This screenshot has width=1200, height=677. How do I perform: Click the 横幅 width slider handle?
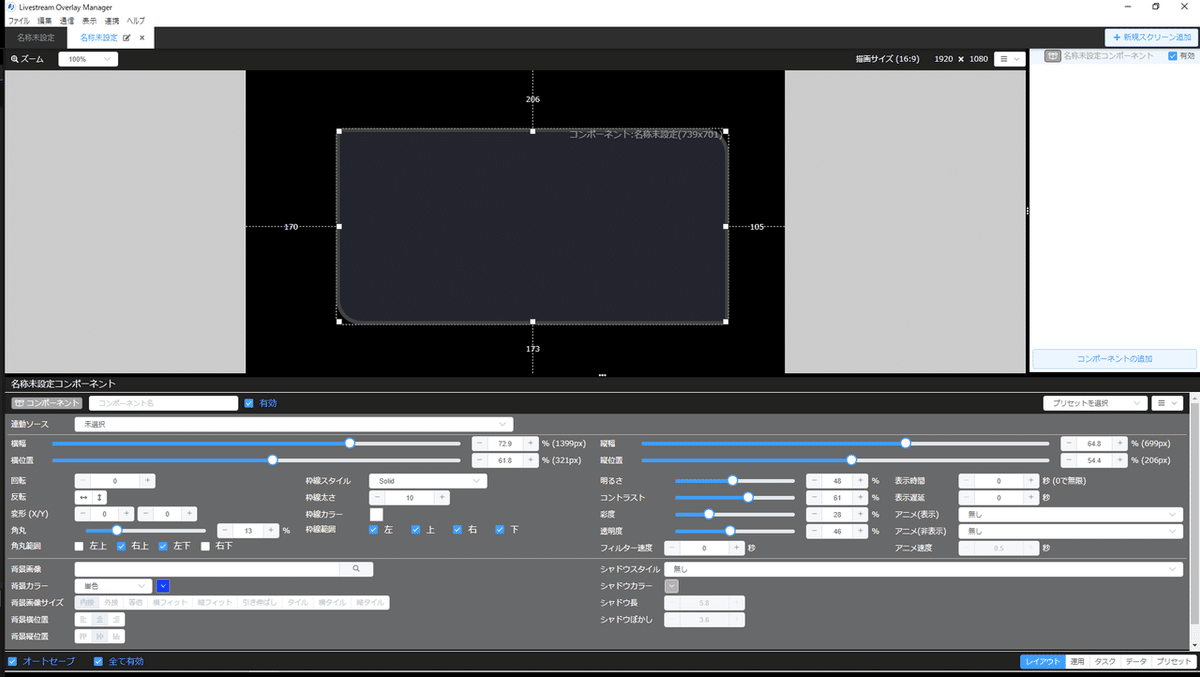click(x=349, y=443)
